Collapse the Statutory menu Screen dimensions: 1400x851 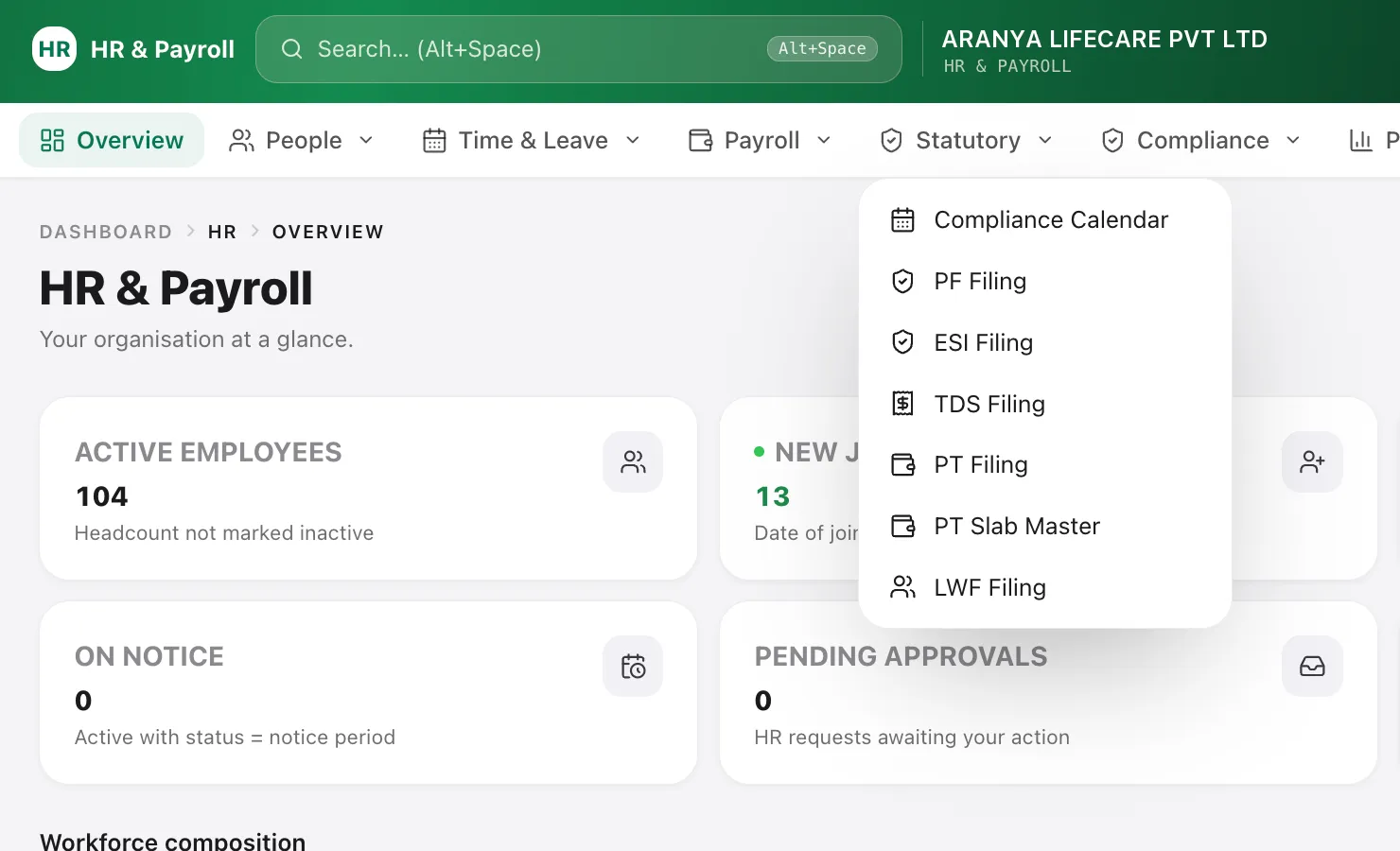[x=966, y=140]
